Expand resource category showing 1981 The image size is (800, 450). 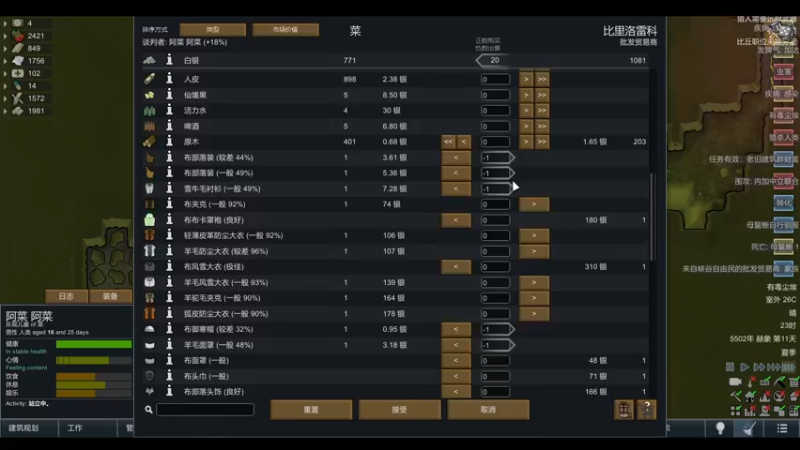pyautogui.click(x=5, y=111)
